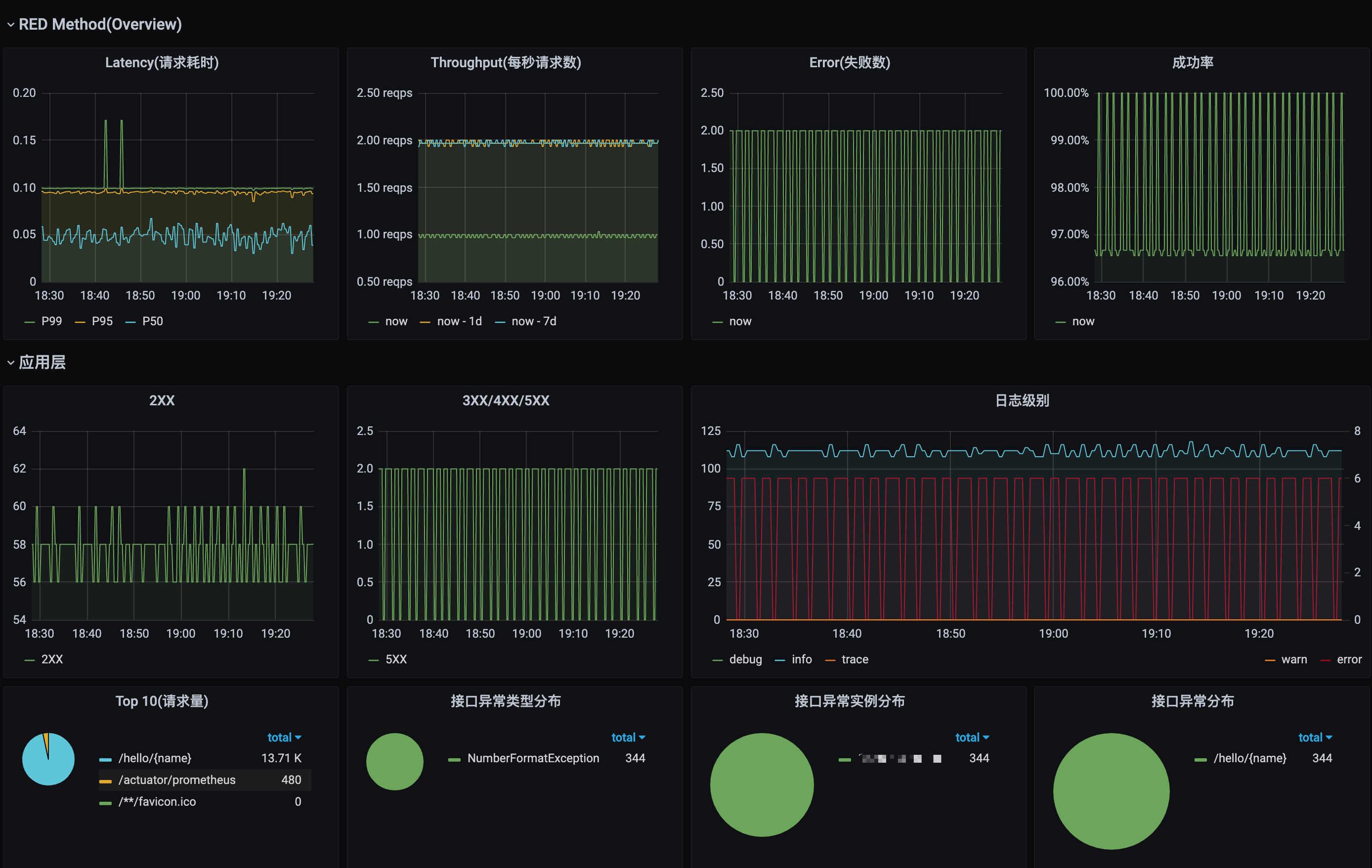Click warn color swatch in 日志级别 legend
Image resolution: width=1372 pixels, height=868 pixels.
[1269, 660]
